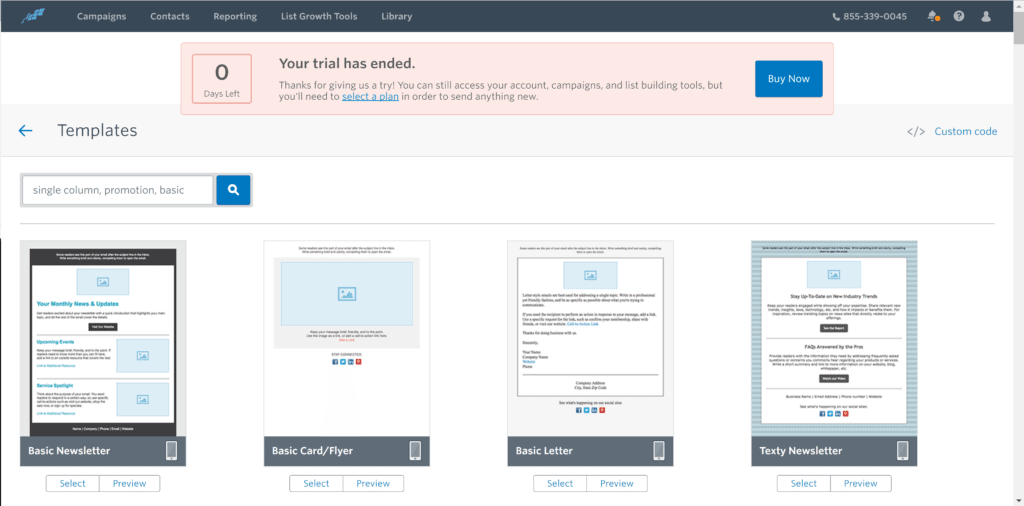Open the help question mark icon
Image resolution: width=1024 pixels, height=506 pixels.
959,16
